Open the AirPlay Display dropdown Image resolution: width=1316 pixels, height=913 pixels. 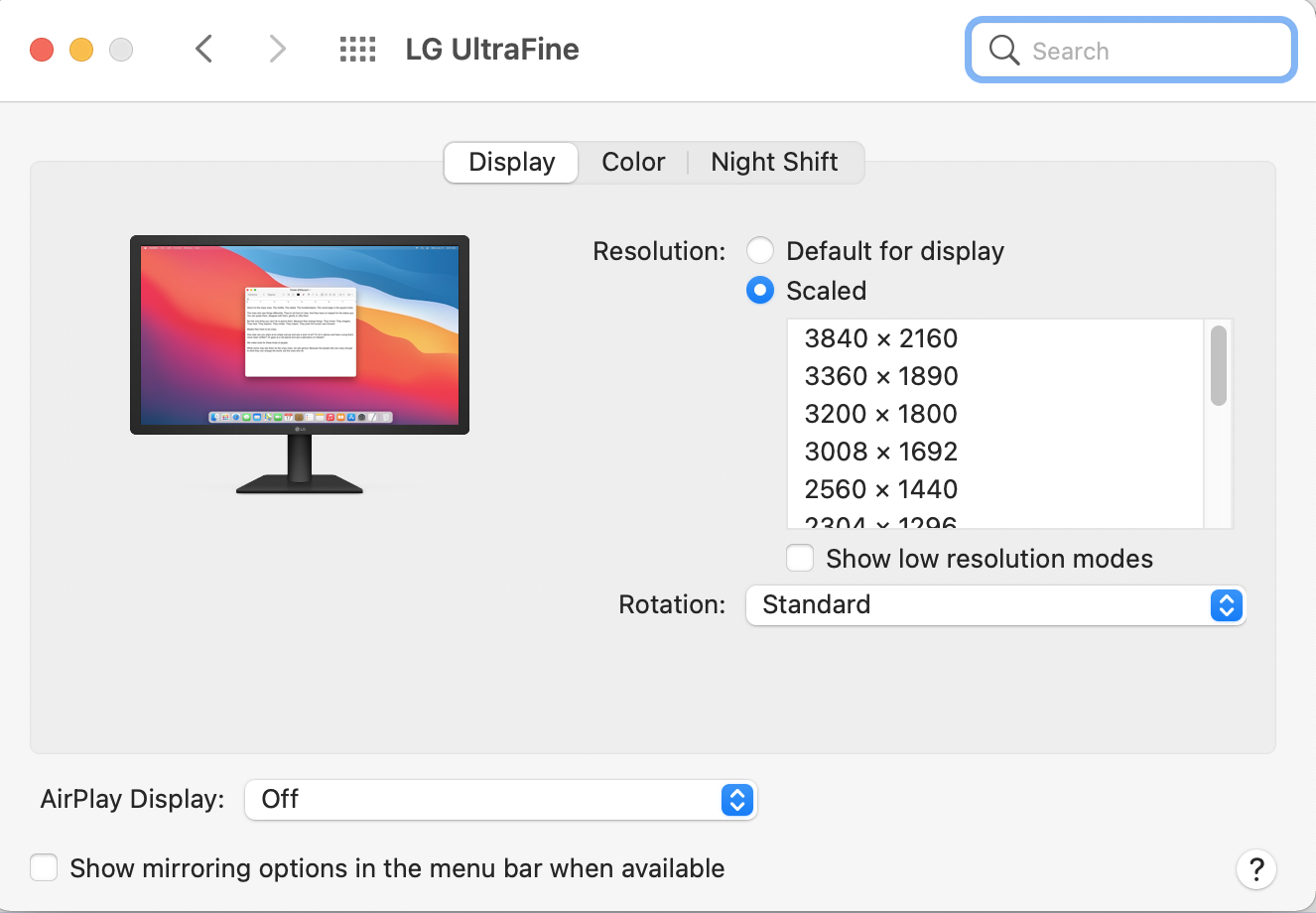coord(500,799)
